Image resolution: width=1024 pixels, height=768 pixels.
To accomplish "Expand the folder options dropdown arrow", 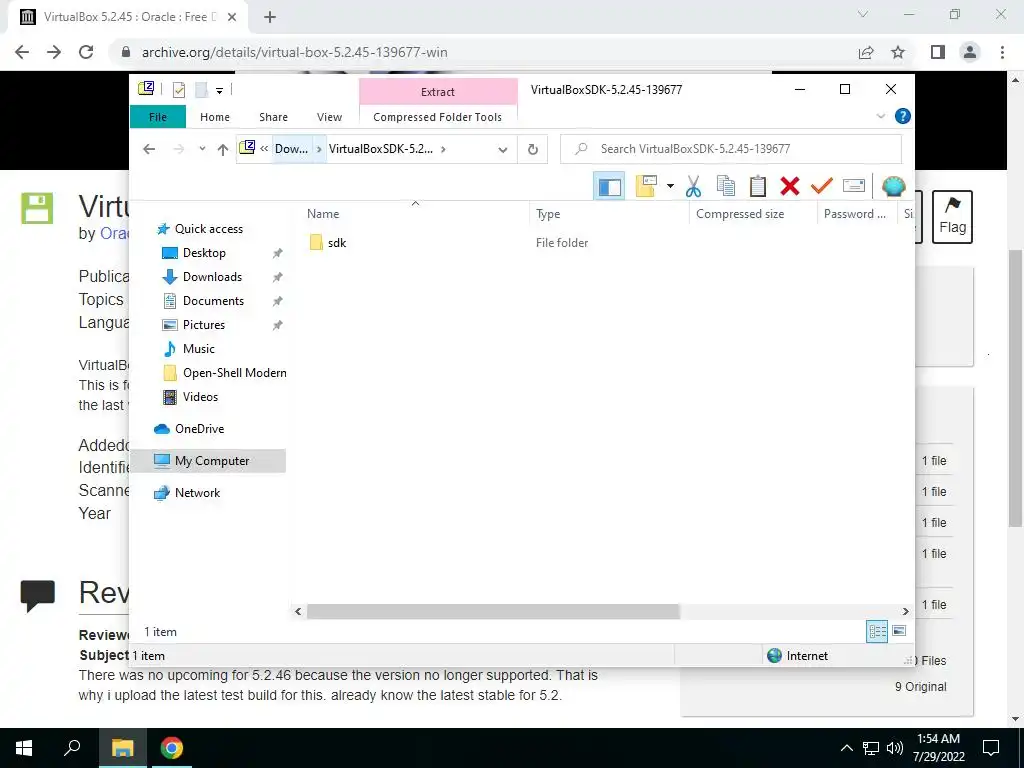I will tap(670, 186).
